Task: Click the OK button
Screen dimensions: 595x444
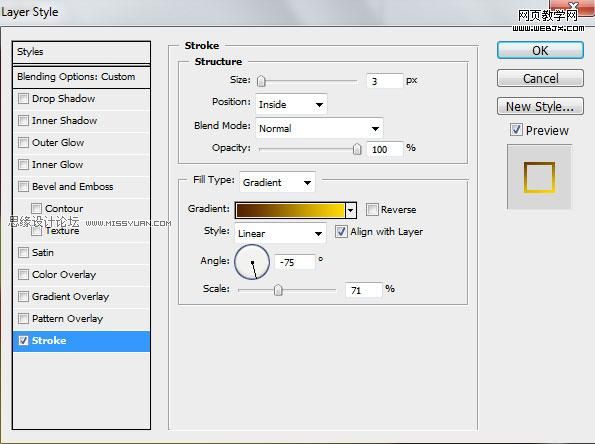Action: pos(540,50)
